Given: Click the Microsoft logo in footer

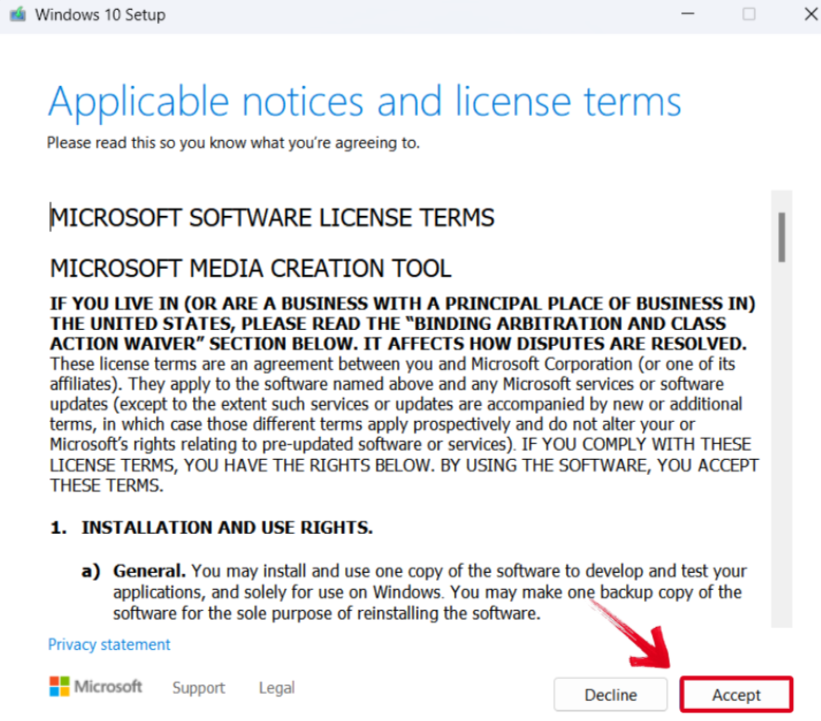Looking at the screenshot, I should click(x=96, y=687).
